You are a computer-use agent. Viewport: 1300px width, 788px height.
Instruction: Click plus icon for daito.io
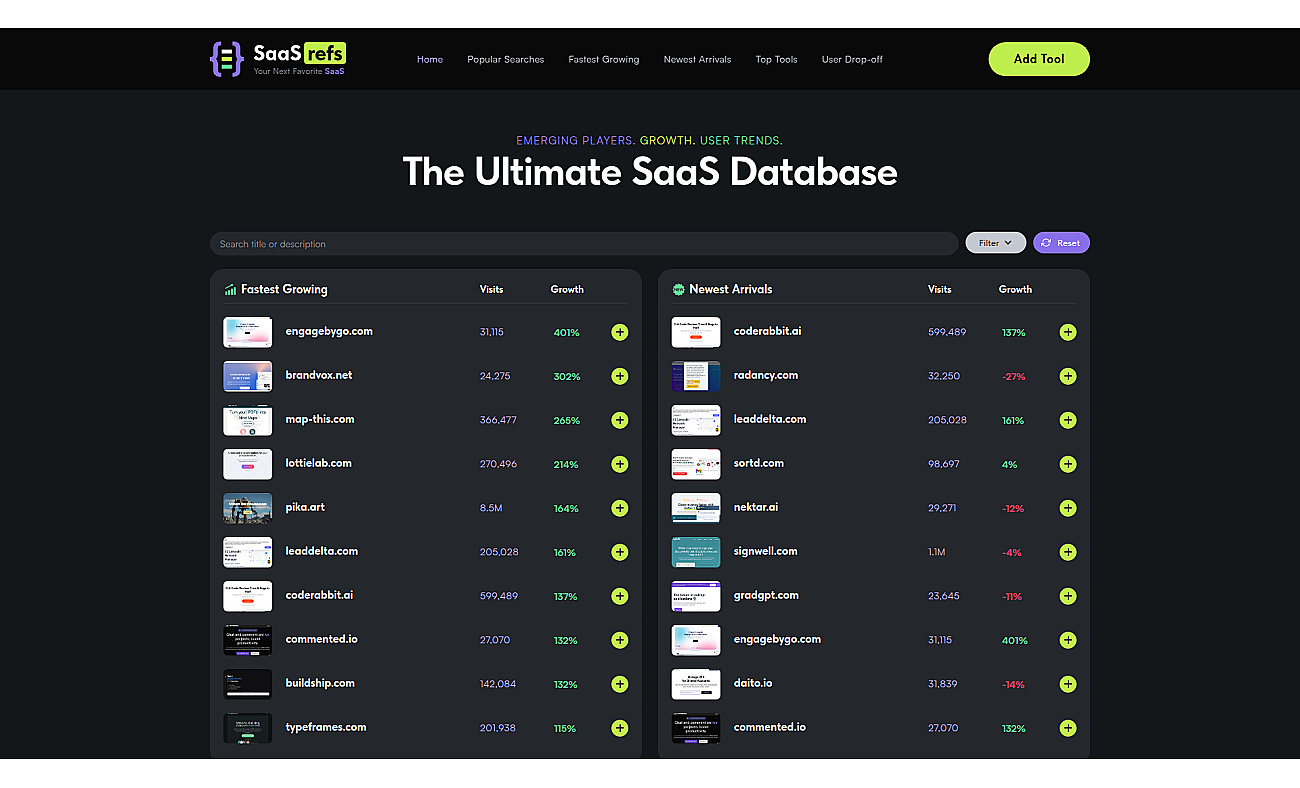click(1068, 684)
